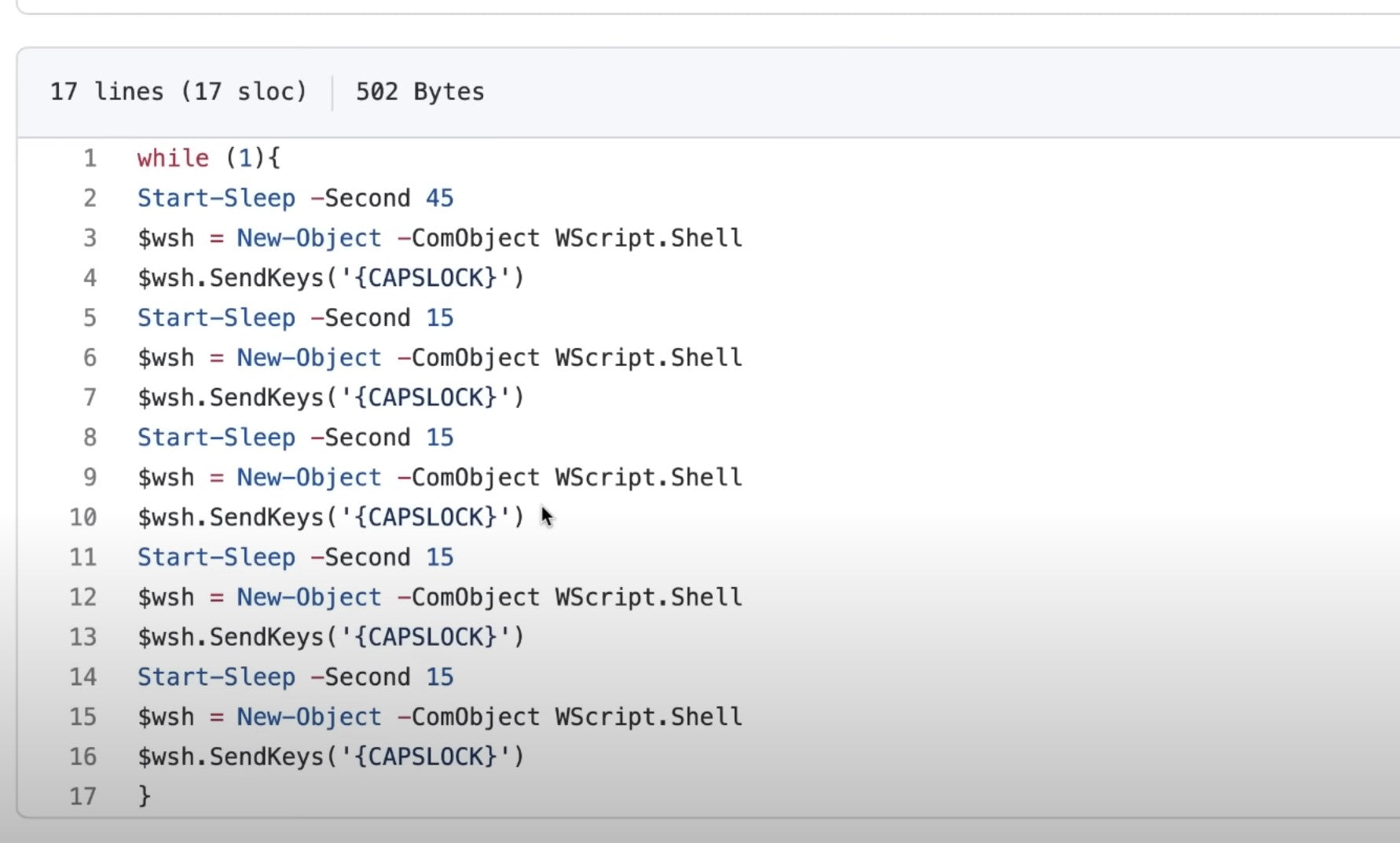Click 'New-Object' on line 3

pyautogui.click(x=309, y=238)
